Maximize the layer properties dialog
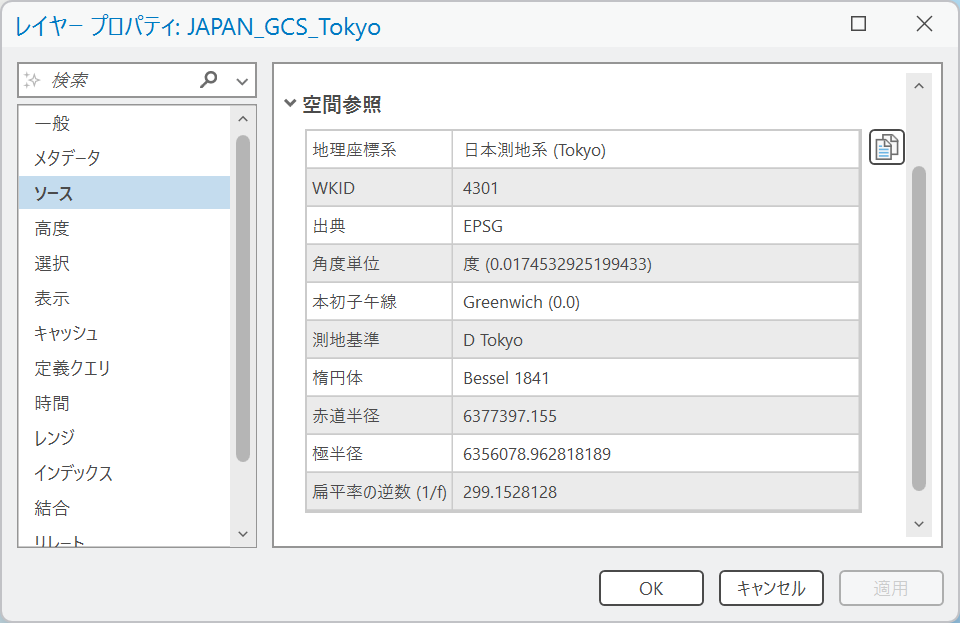Screen dimensions: 960x623 (858, 25)
